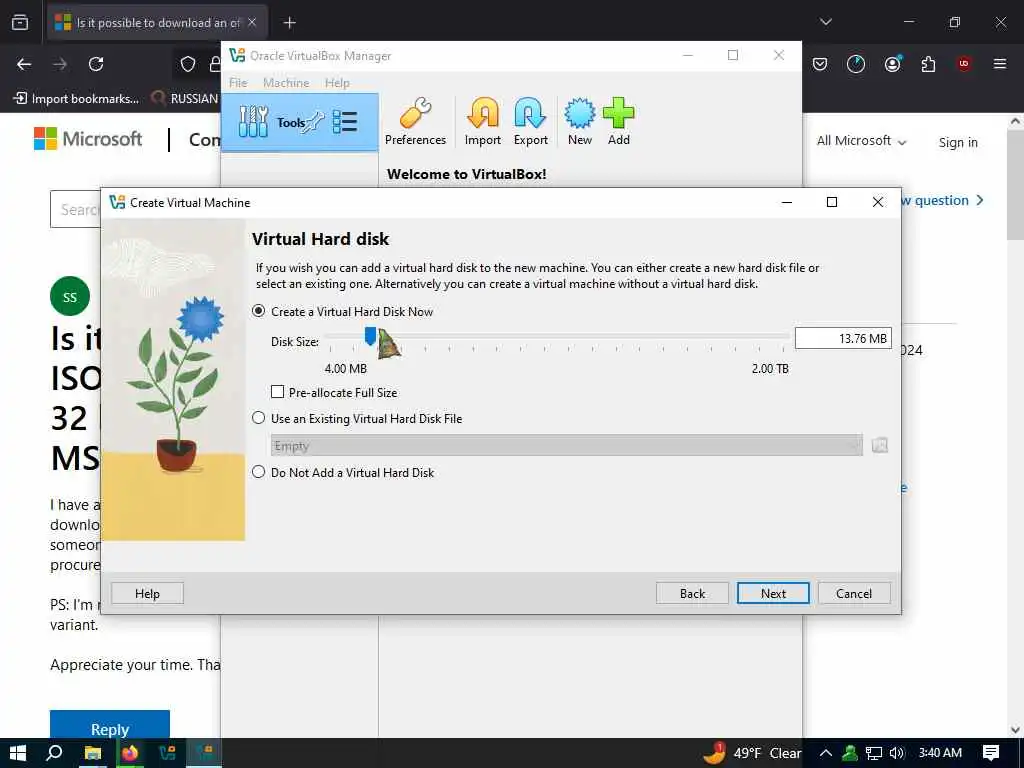This screenshot has height=768, width=1024.
Task: Click the Firefox recent browsing icon
Action: [20, 23]
